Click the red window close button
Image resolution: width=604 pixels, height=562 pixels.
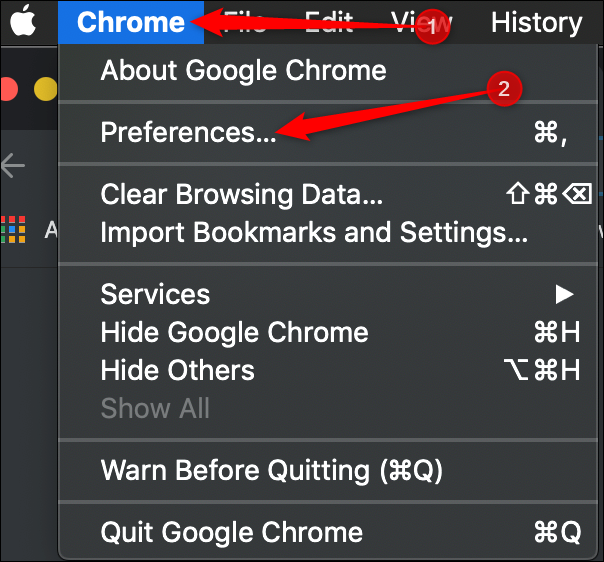(8, 89)
